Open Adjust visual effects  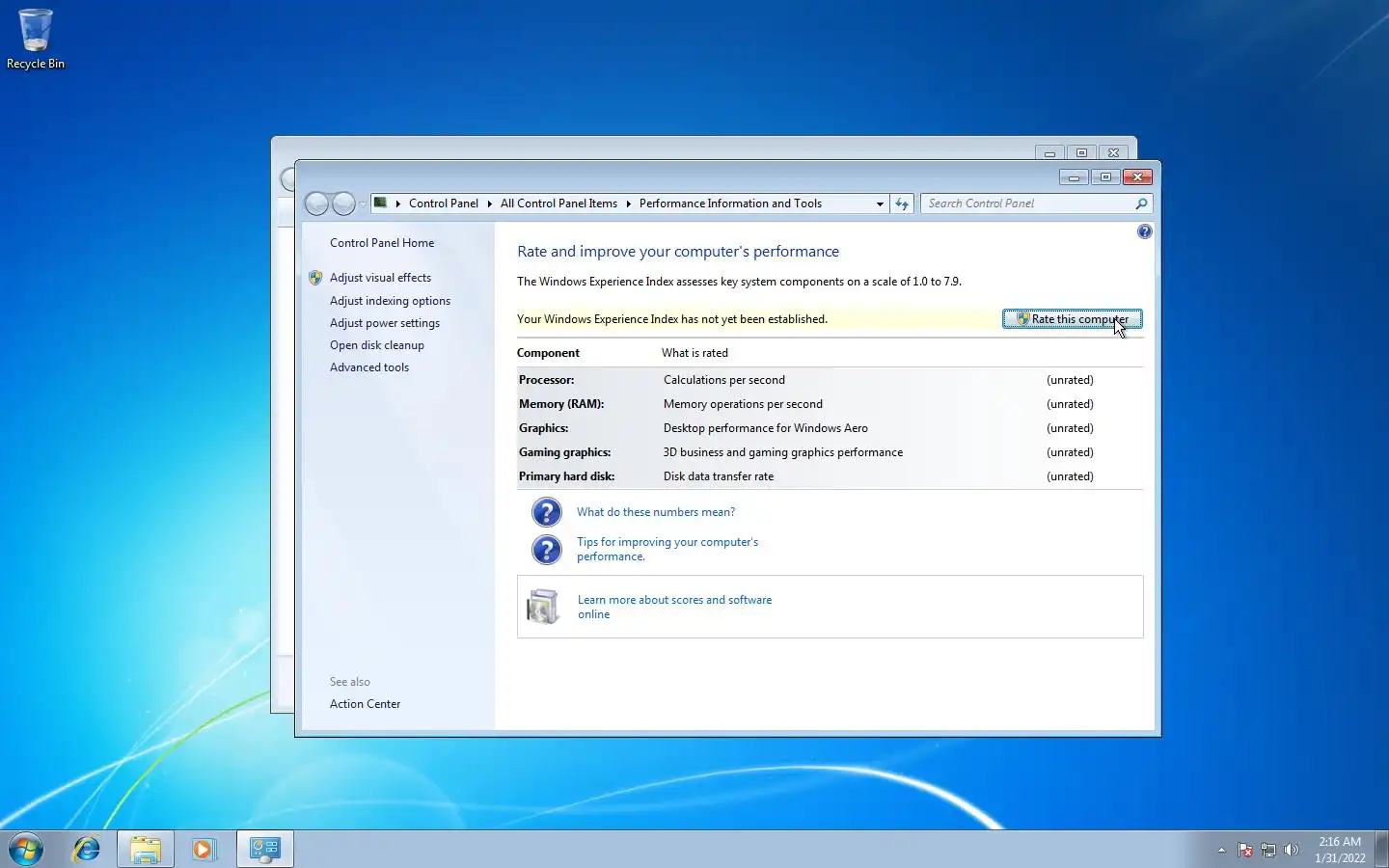(380, 278)
